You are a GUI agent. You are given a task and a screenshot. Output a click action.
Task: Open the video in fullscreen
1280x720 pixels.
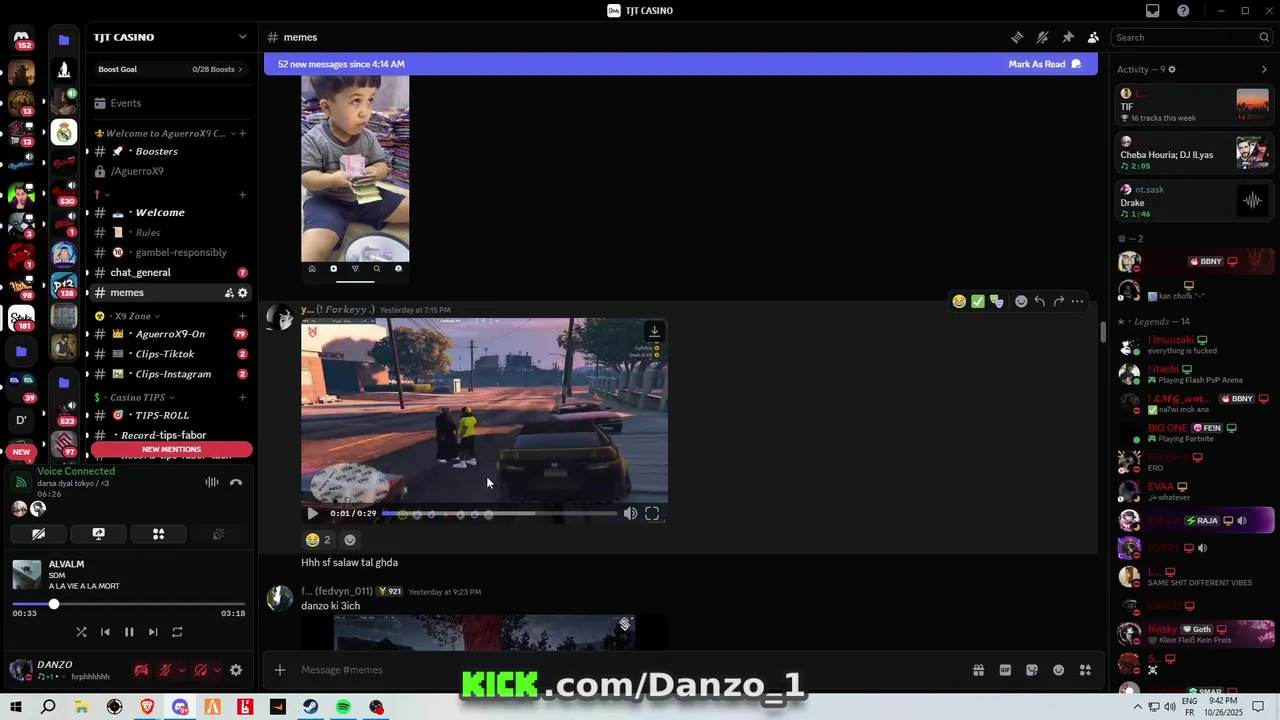click(652, 514)
